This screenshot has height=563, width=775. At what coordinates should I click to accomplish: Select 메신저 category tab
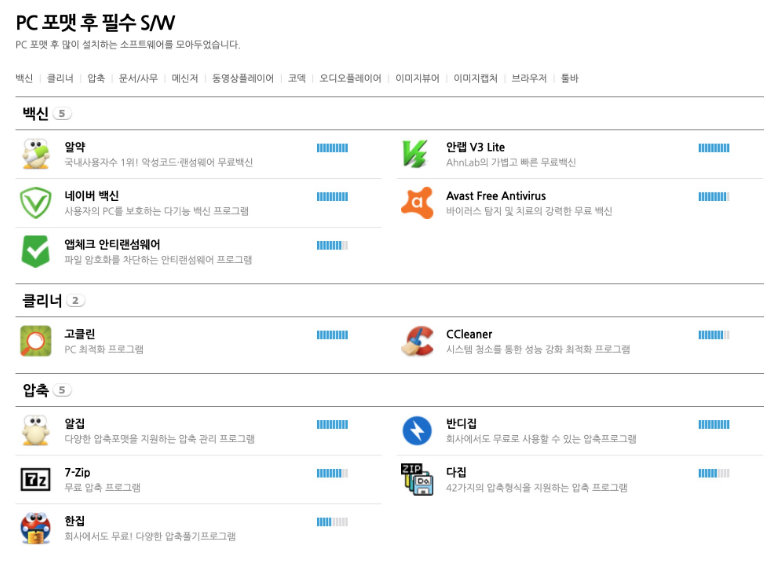coord(185,78)
